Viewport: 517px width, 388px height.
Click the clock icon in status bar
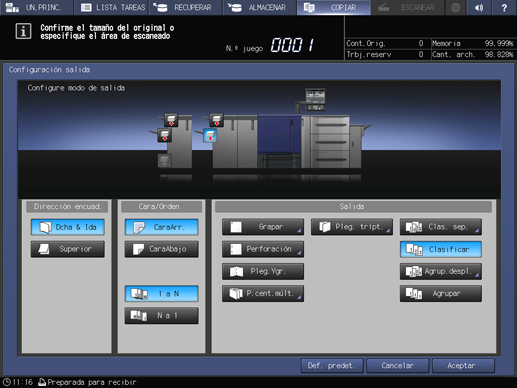[7, 382]
